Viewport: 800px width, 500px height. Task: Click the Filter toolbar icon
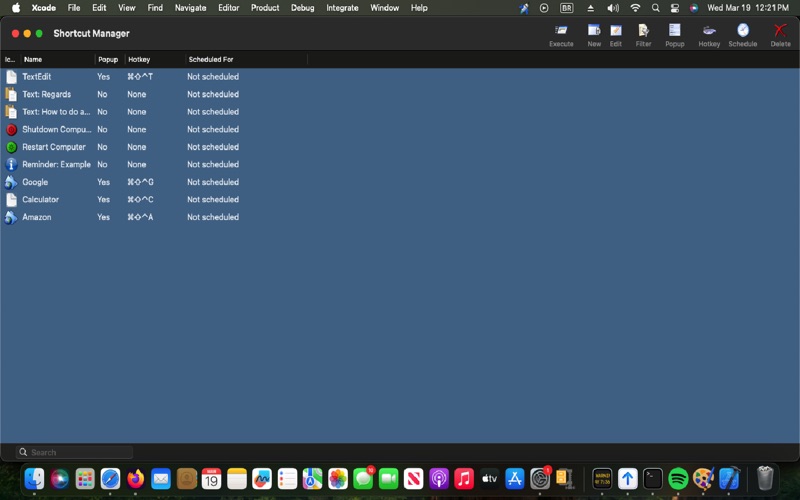click(643, 31)
